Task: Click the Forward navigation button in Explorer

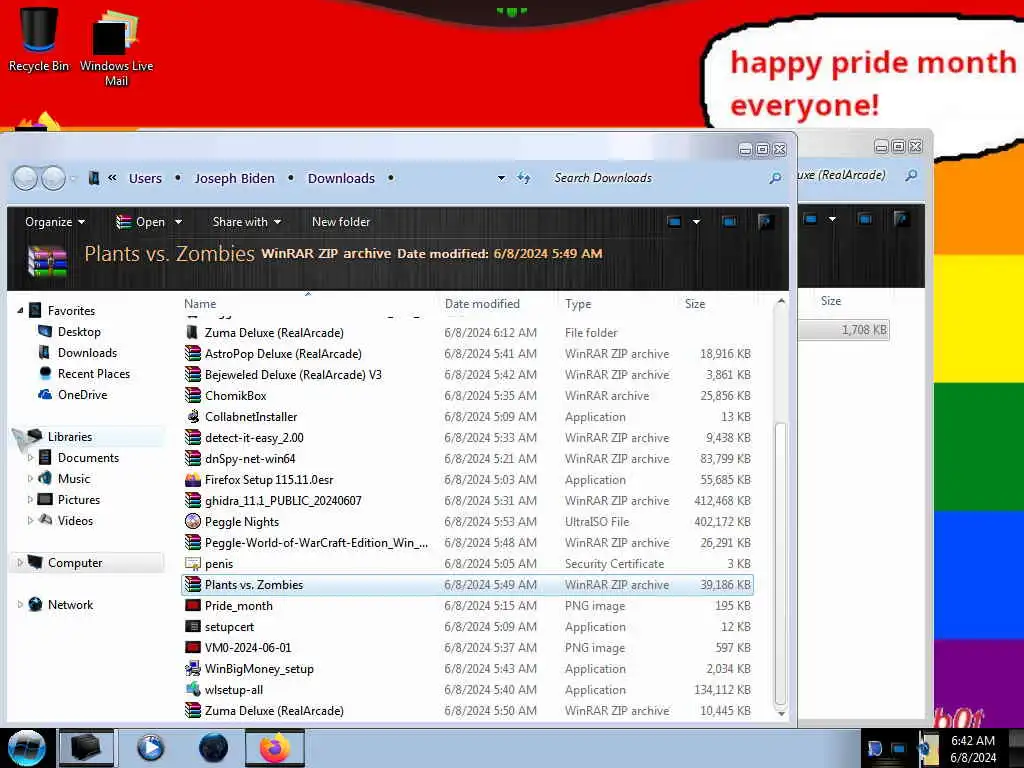Action: pyautogui.click(x=54, y=178)
